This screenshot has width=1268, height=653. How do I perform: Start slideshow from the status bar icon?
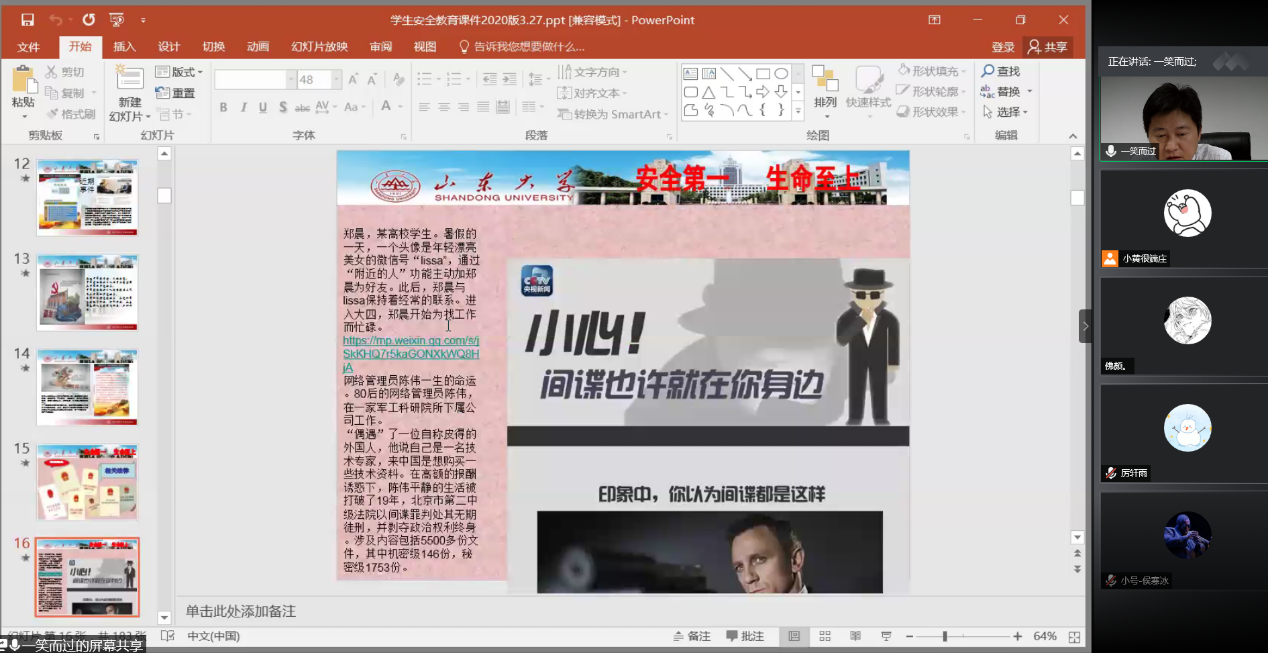pyautogui.click(x=885, y=636)
